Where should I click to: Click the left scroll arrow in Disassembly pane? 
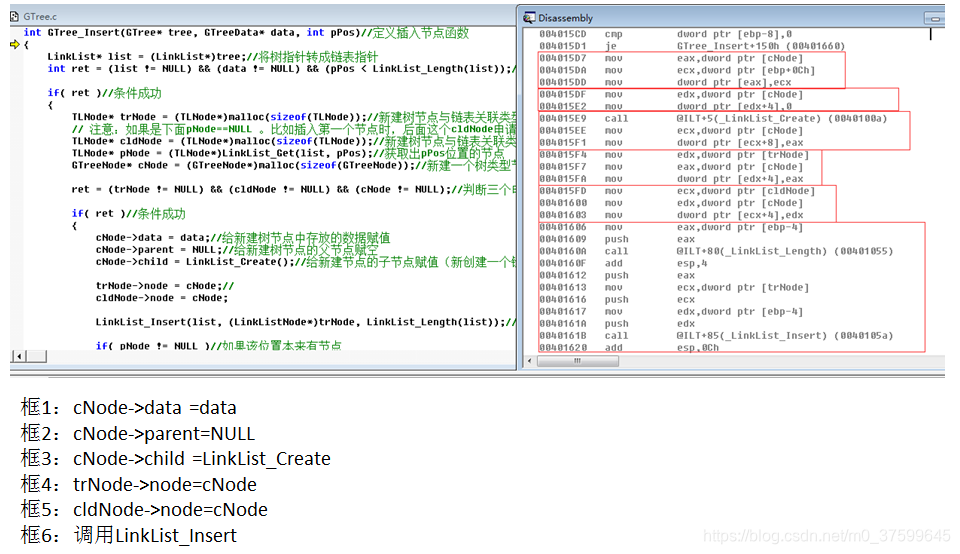[x=530, y=361]
